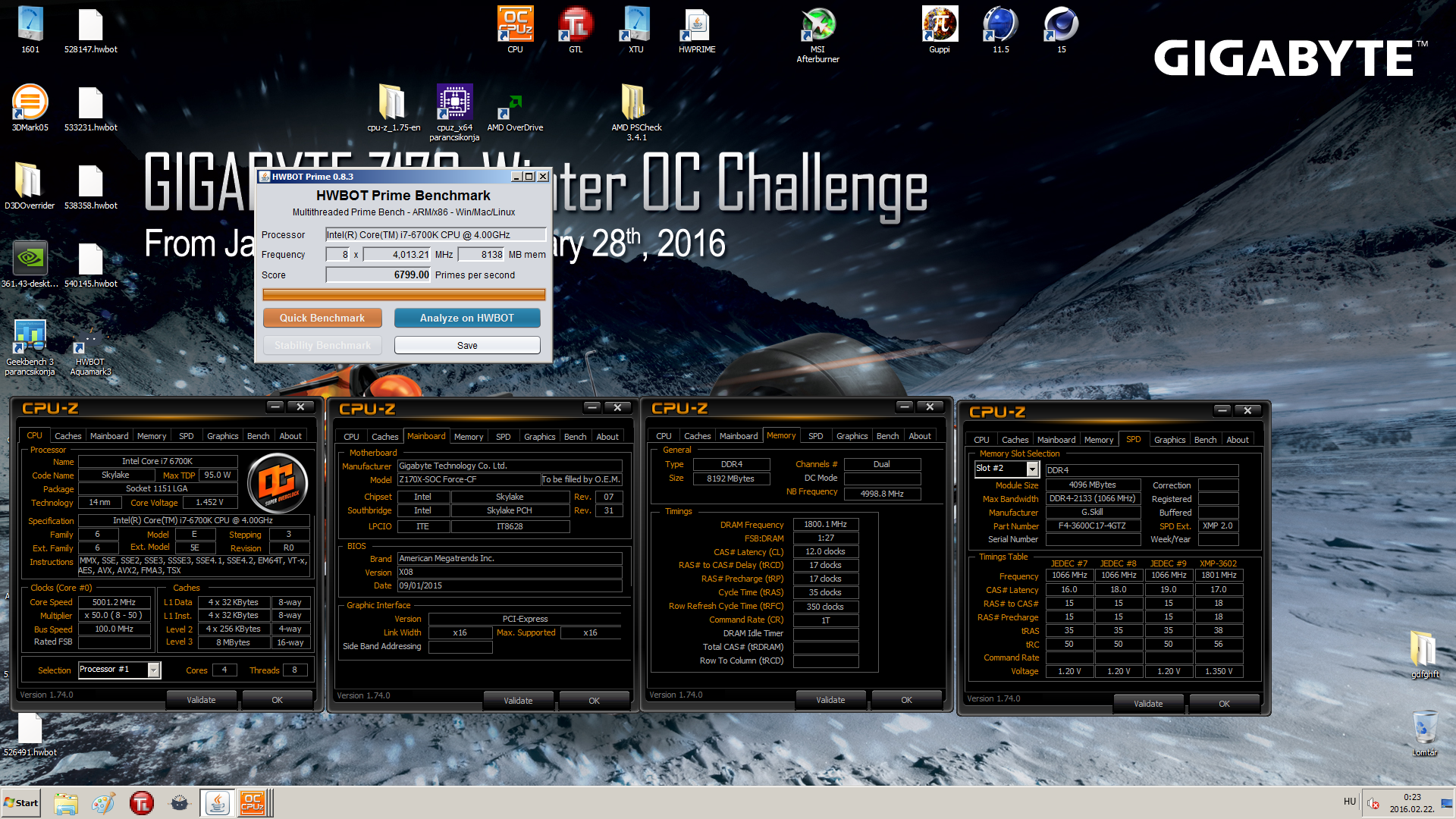Open the NVIDIA 361.43 driver installer icon
Image resolution: width=1456 pixels, height=819 pixels.
pyautogui.click(x=30, y=265)
